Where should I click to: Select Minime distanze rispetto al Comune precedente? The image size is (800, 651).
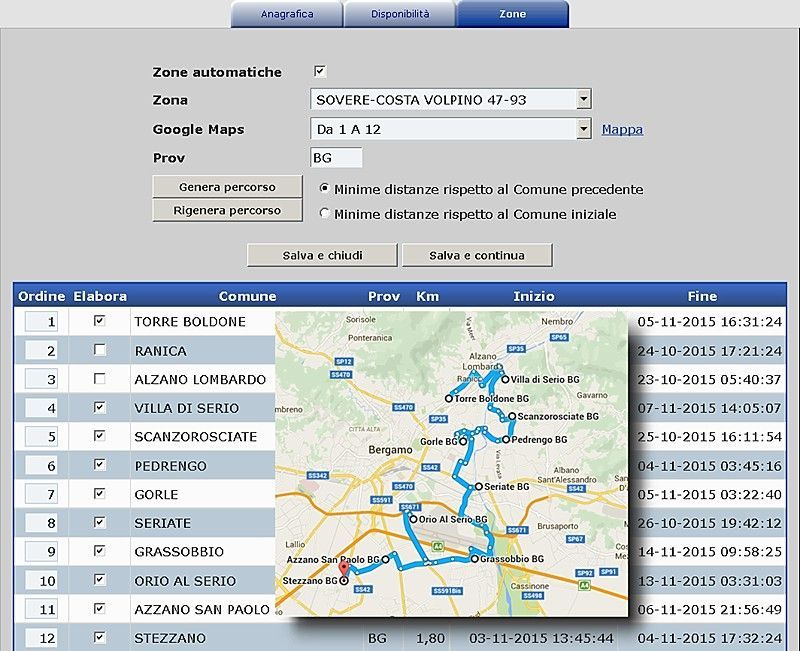click(324, 188)
